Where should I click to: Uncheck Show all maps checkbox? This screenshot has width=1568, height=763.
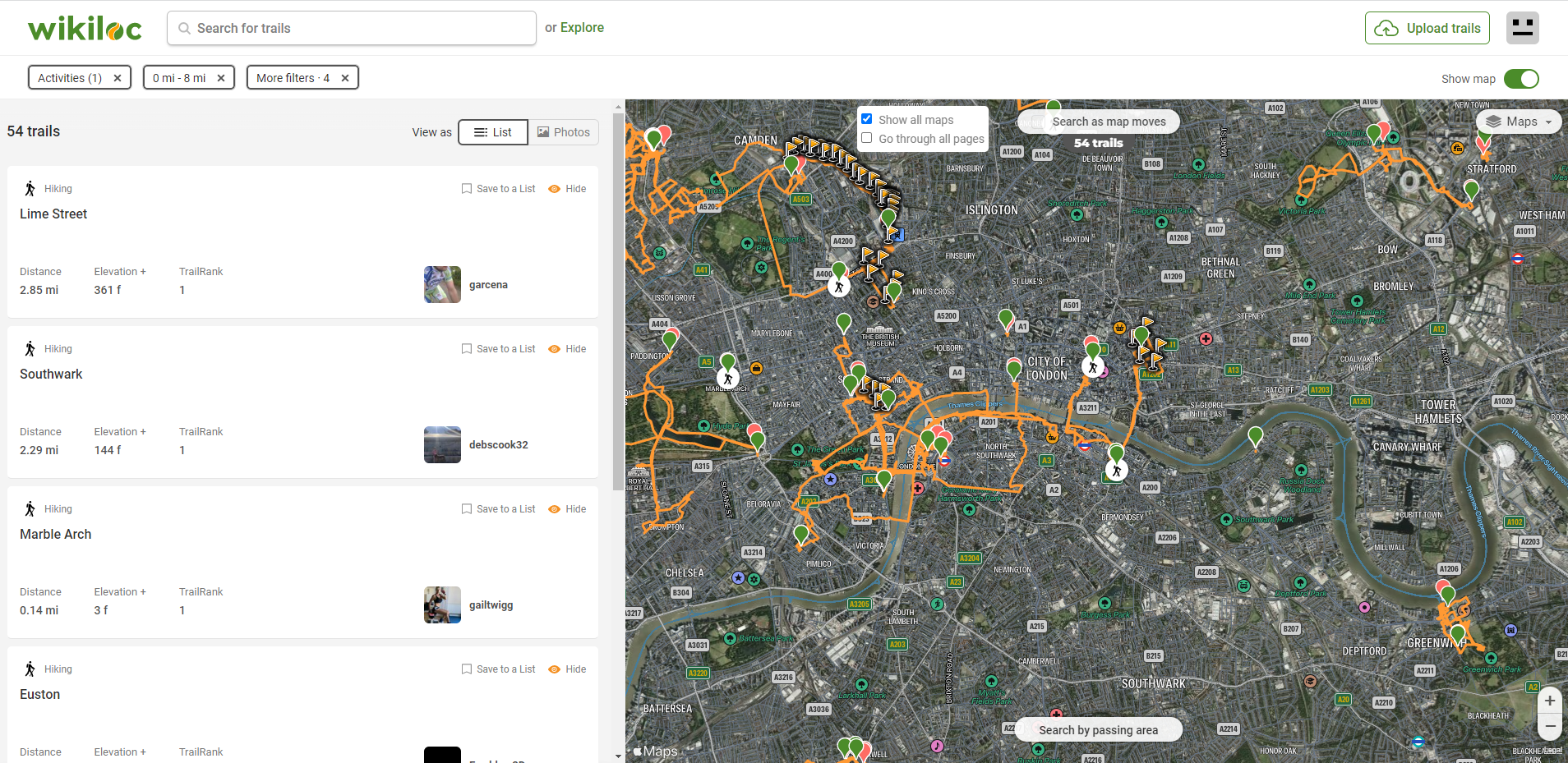coord(866,119)
